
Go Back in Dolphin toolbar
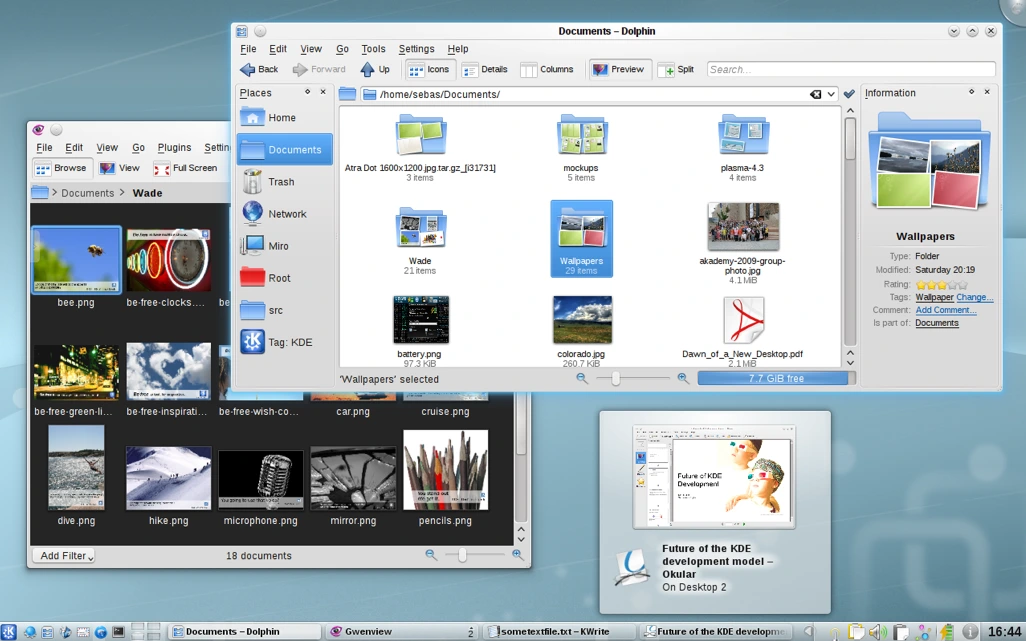click(x=259, y=69)
